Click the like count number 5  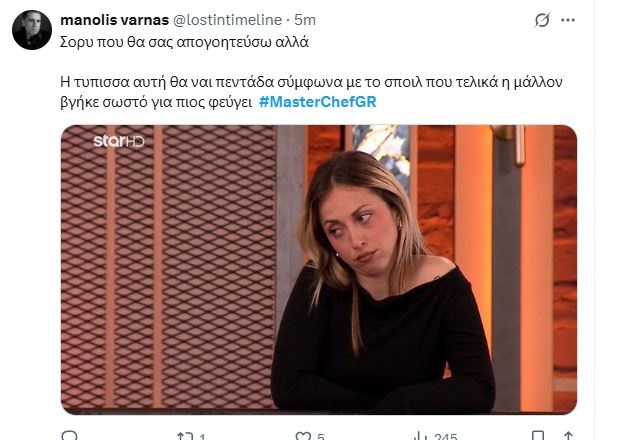click(320, 437)
